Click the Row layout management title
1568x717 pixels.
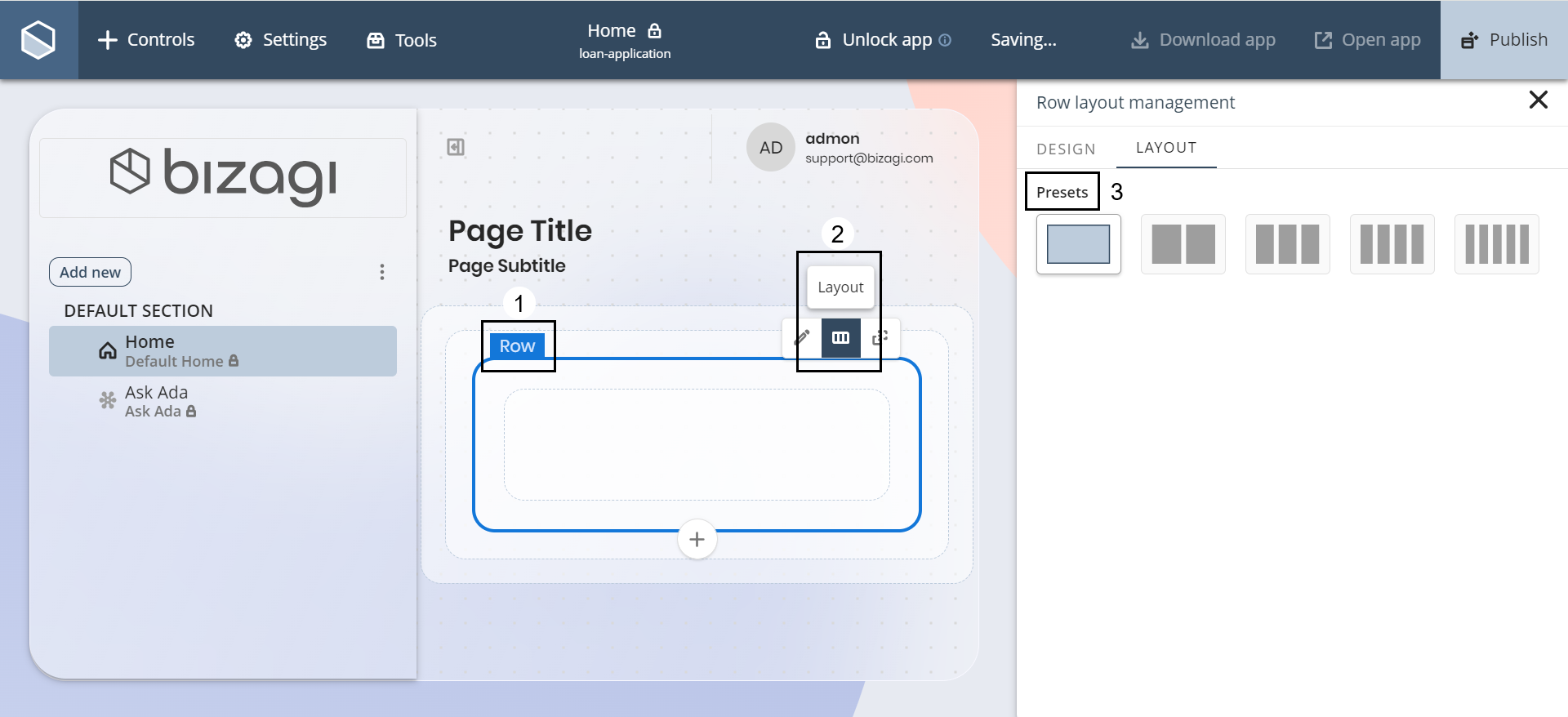tap(1135, 103)
